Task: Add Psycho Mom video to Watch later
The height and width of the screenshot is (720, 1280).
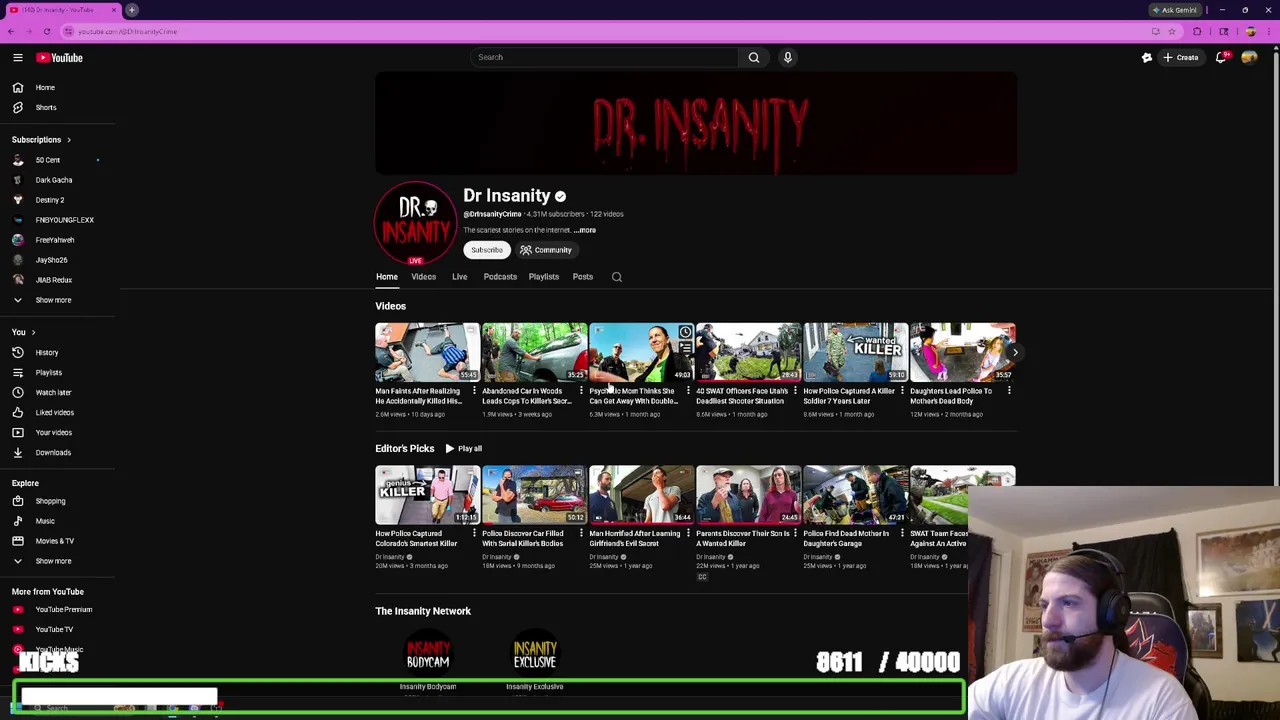Action: [685, 332]
